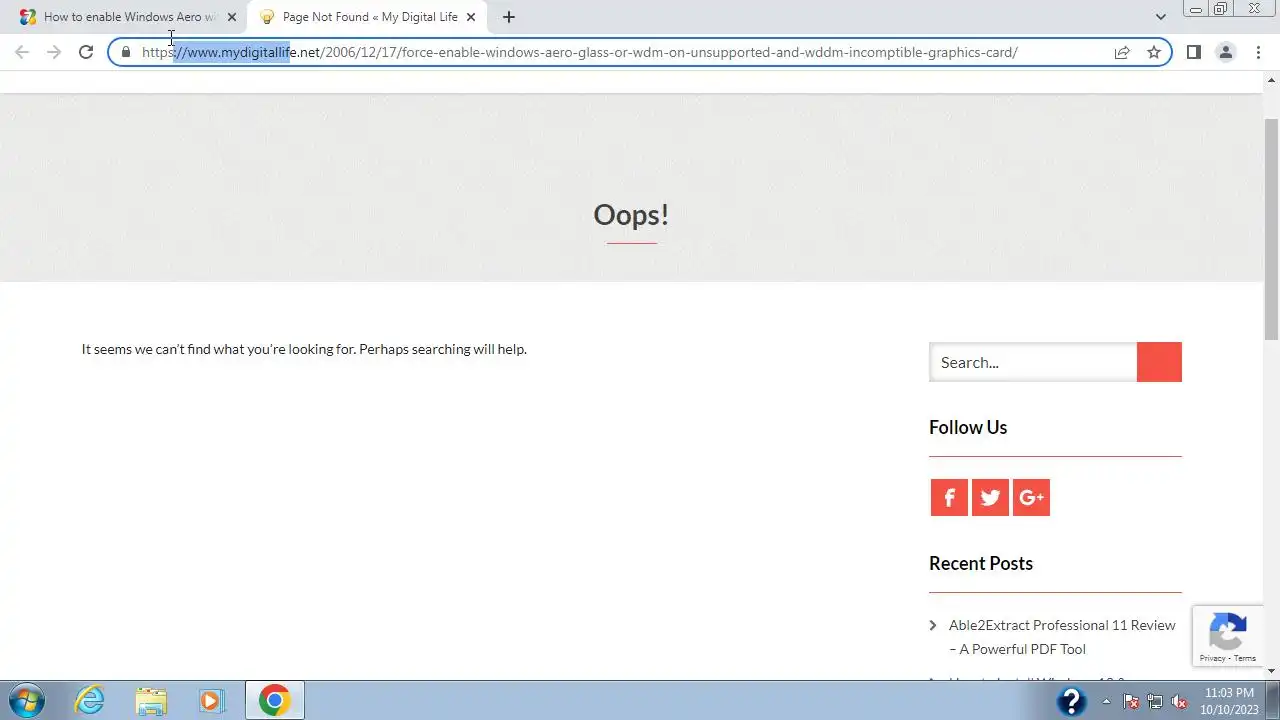Open reCAPTCHA Privacy link
This screenshot has height=720, width=1280.
[x=1212, y=658]
